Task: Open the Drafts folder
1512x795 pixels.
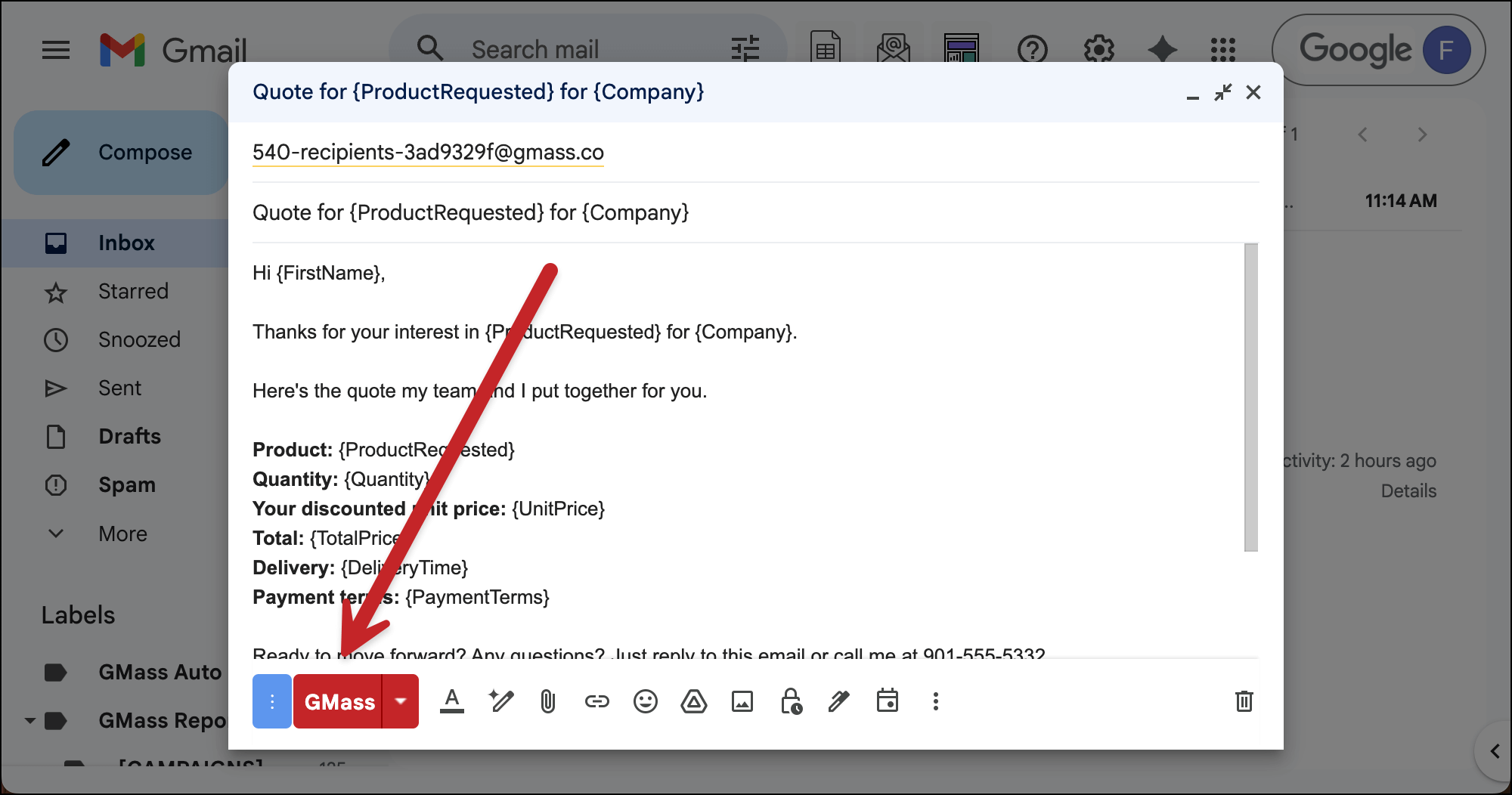Action: coord(129,437)
